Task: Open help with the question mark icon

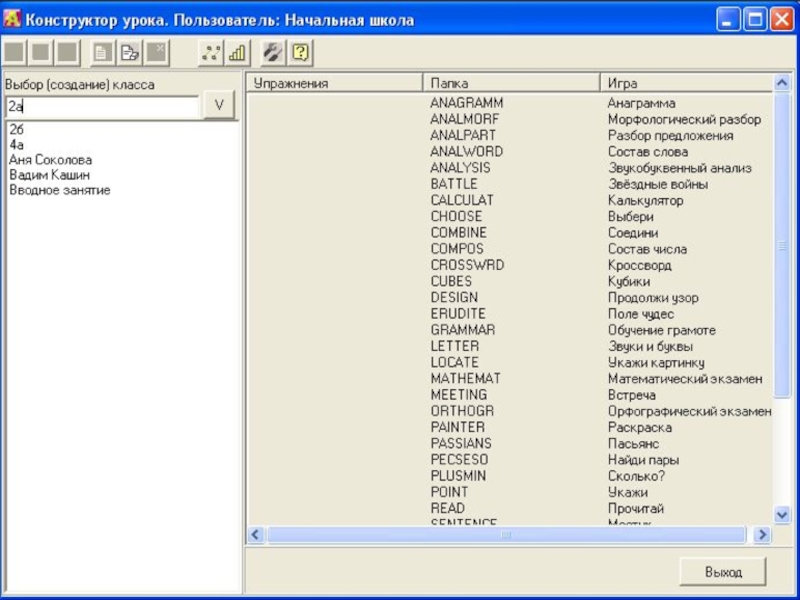Action: click(x=299, y=53)
